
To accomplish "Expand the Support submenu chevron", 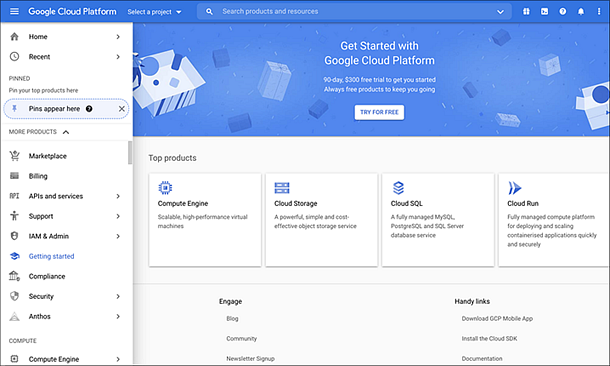I will pyautogui.click(x=118, y=216).
